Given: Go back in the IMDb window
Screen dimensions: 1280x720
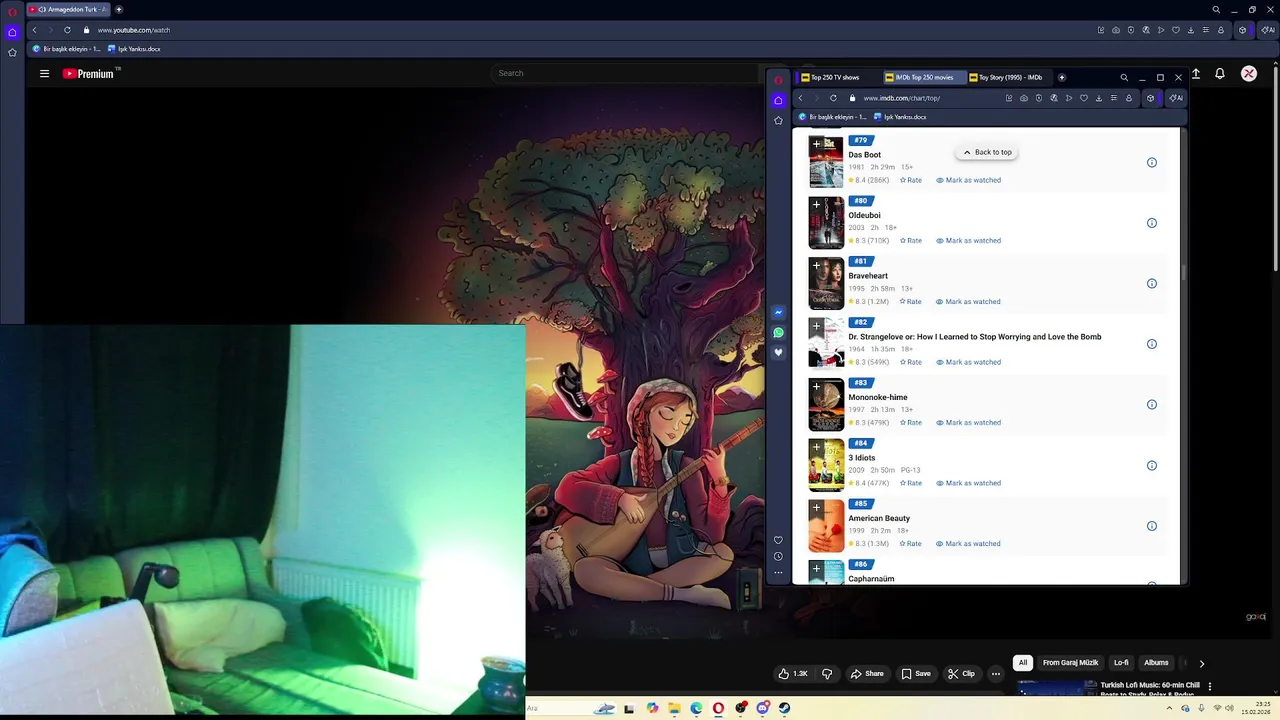Looking at the screenshot, I should [800, 98].
